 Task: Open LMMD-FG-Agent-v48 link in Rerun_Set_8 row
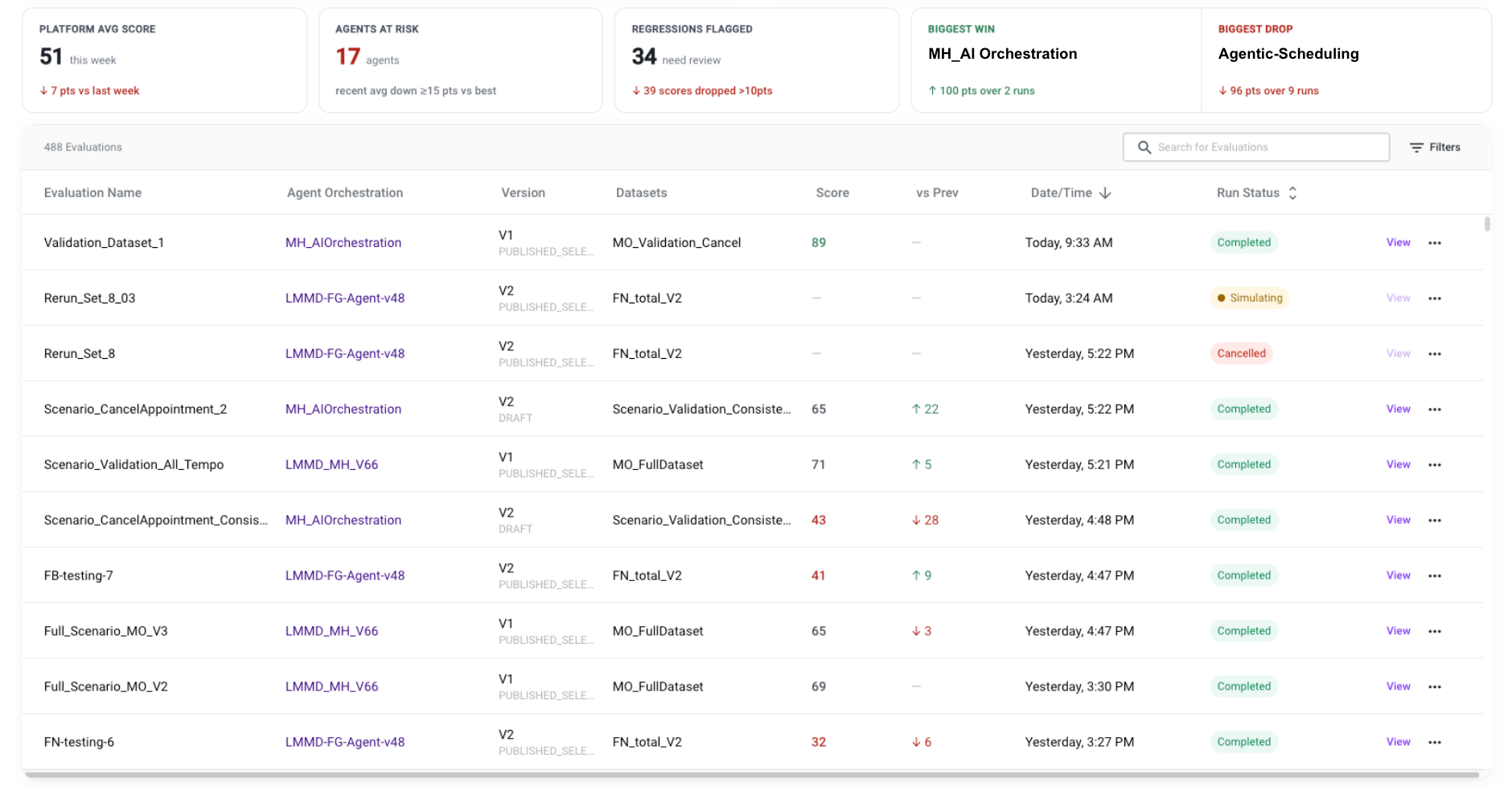(345, 353)
